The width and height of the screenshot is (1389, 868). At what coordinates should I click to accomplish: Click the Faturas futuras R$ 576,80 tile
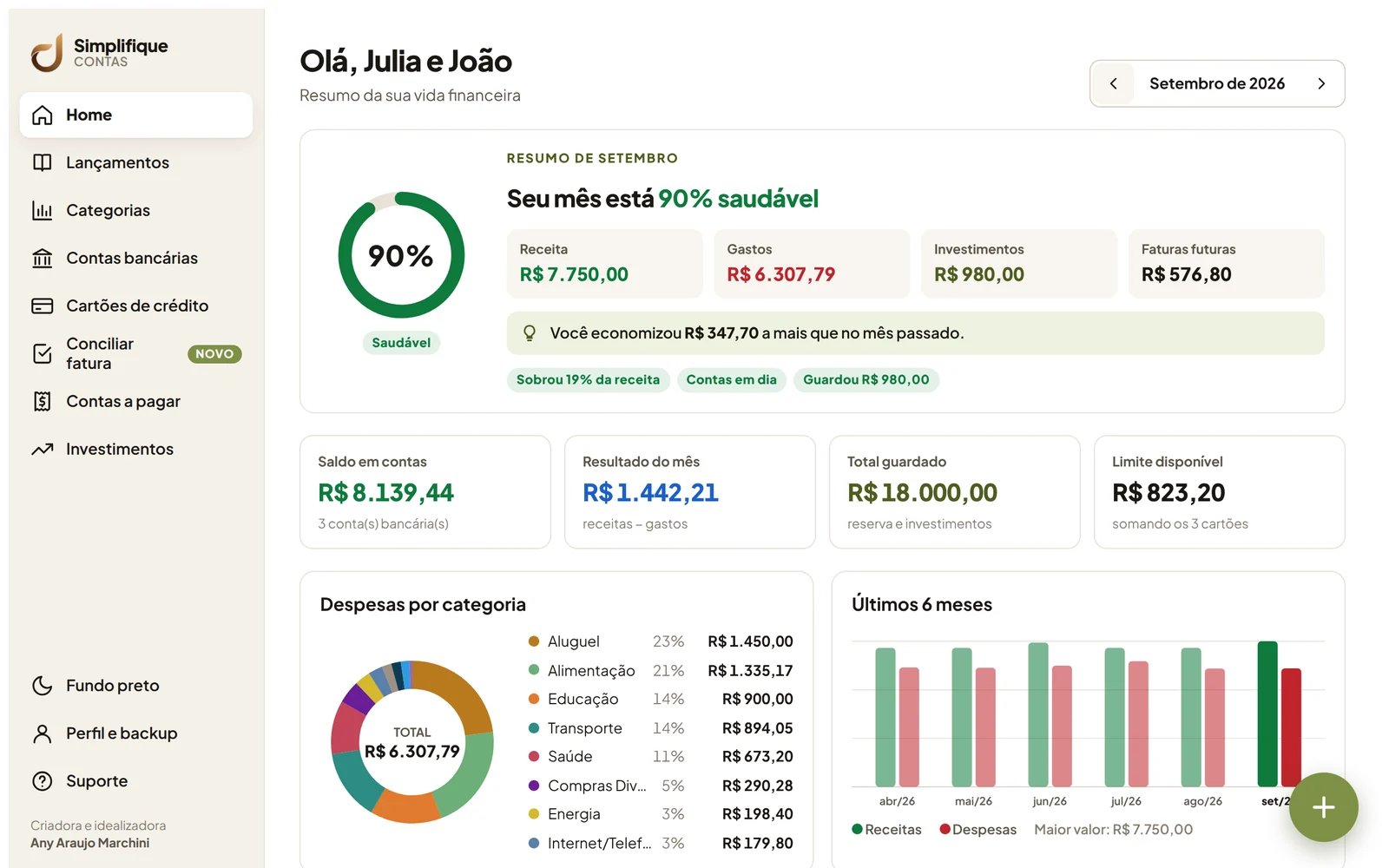1227,264
